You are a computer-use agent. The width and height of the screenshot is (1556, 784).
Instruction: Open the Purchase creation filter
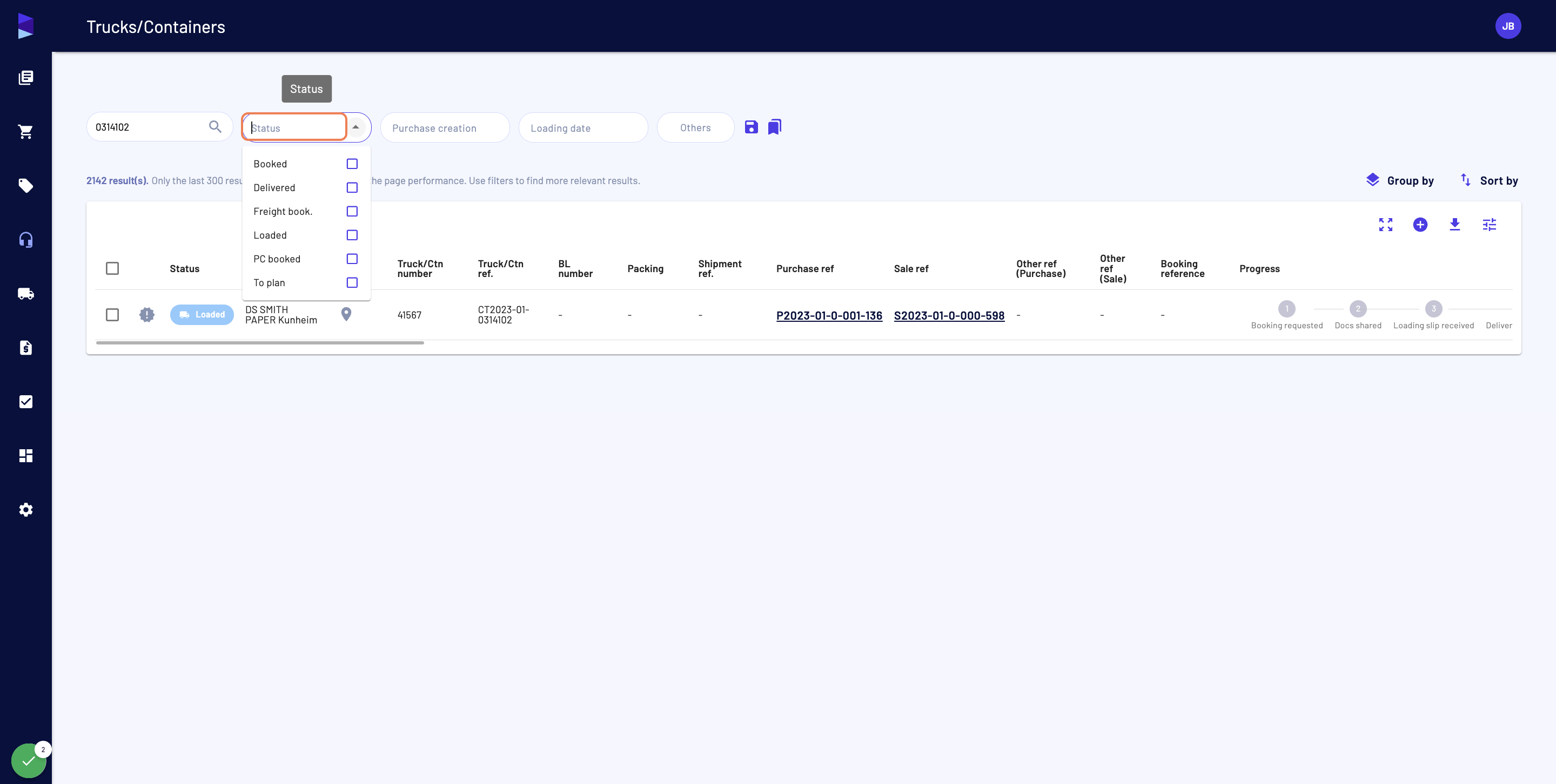pyautogui.click(x=445, y=127)
